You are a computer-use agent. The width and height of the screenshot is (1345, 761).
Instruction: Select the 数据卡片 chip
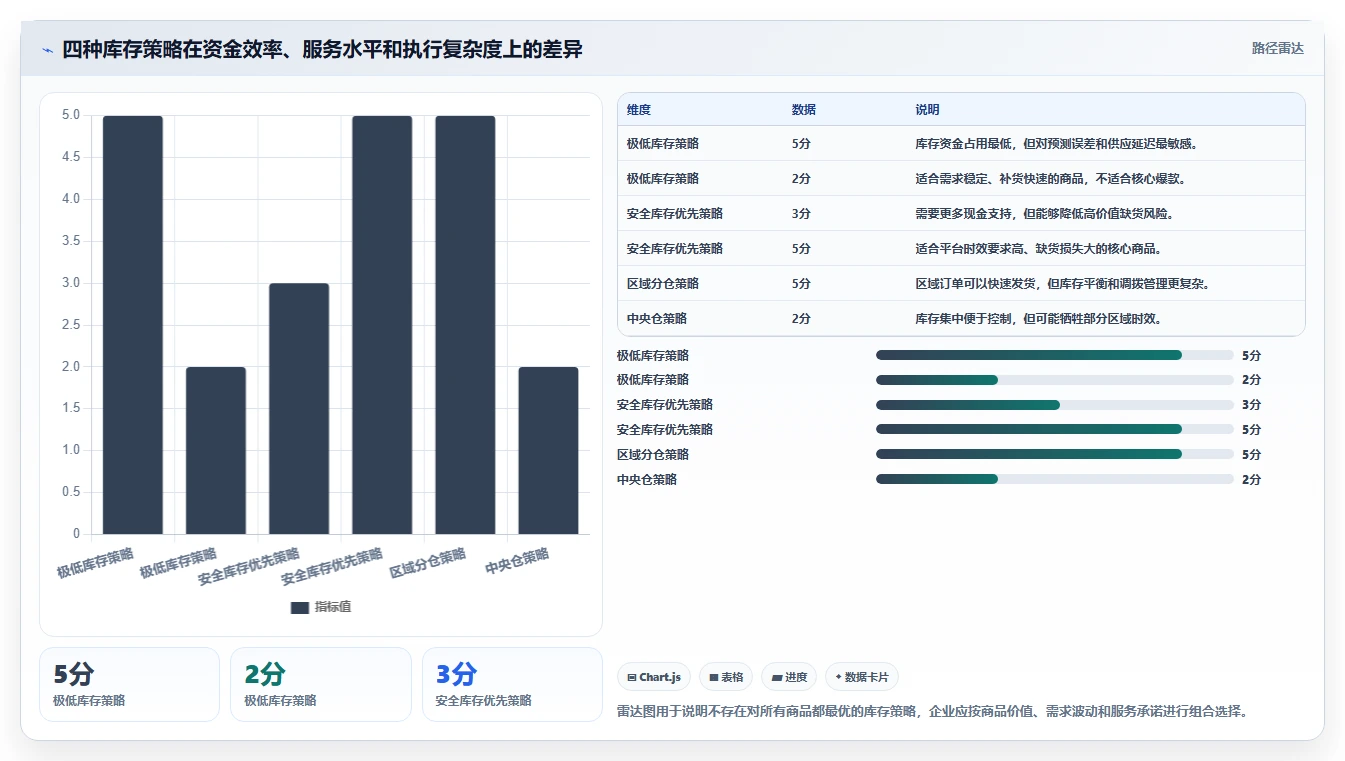(x=862, y=677)
